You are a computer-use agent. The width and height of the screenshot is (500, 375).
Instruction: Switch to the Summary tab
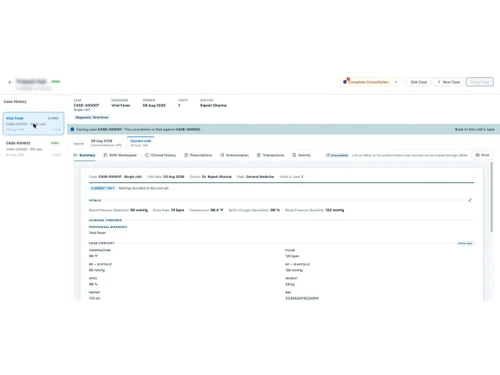84,155
